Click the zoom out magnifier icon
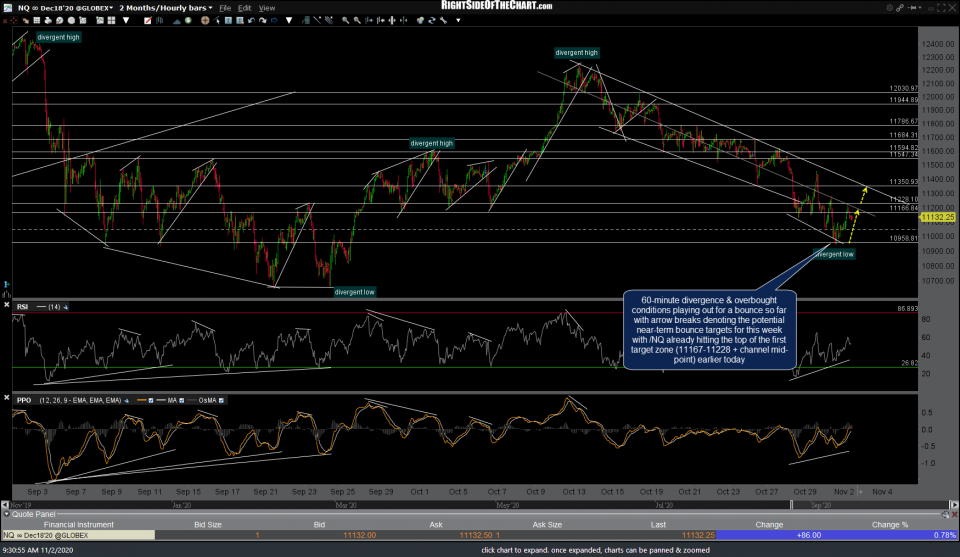 (x=357, y=20)
